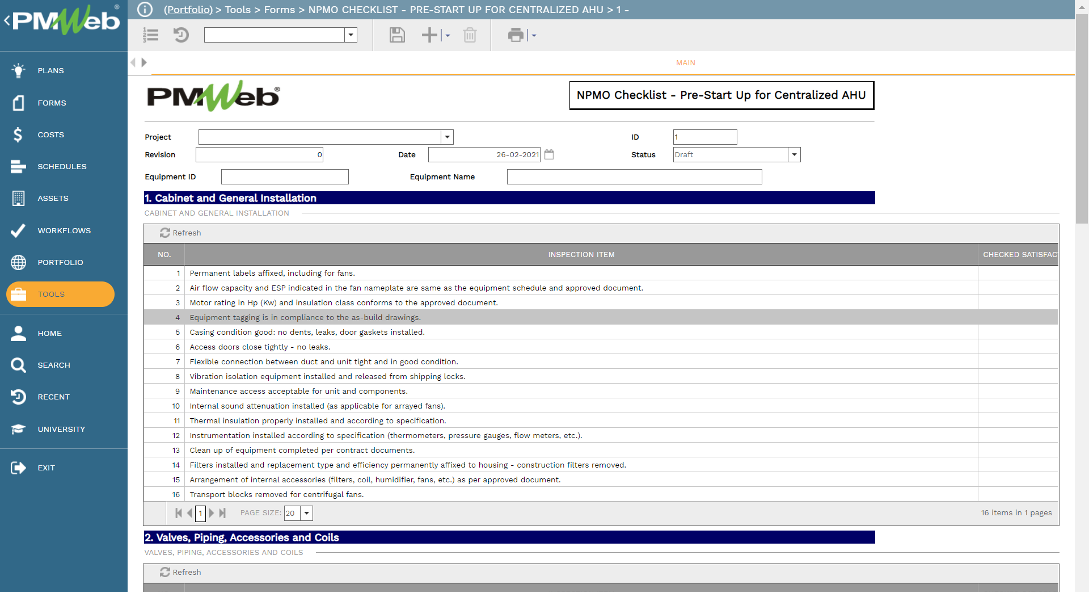This screenshot has width=1089, height=593.
Task: Click the Exit door icon
Action: point(19,468)
